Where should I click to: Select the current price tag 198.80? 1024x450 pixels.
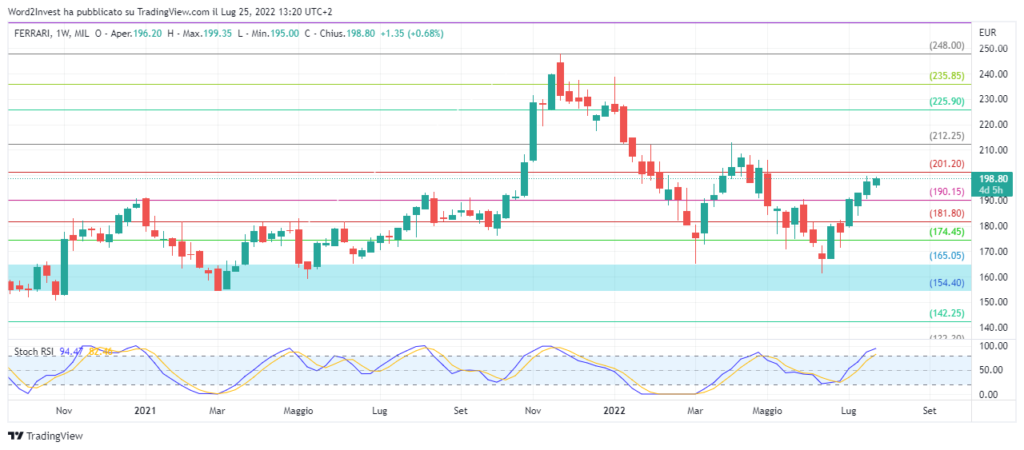[990, 177]
